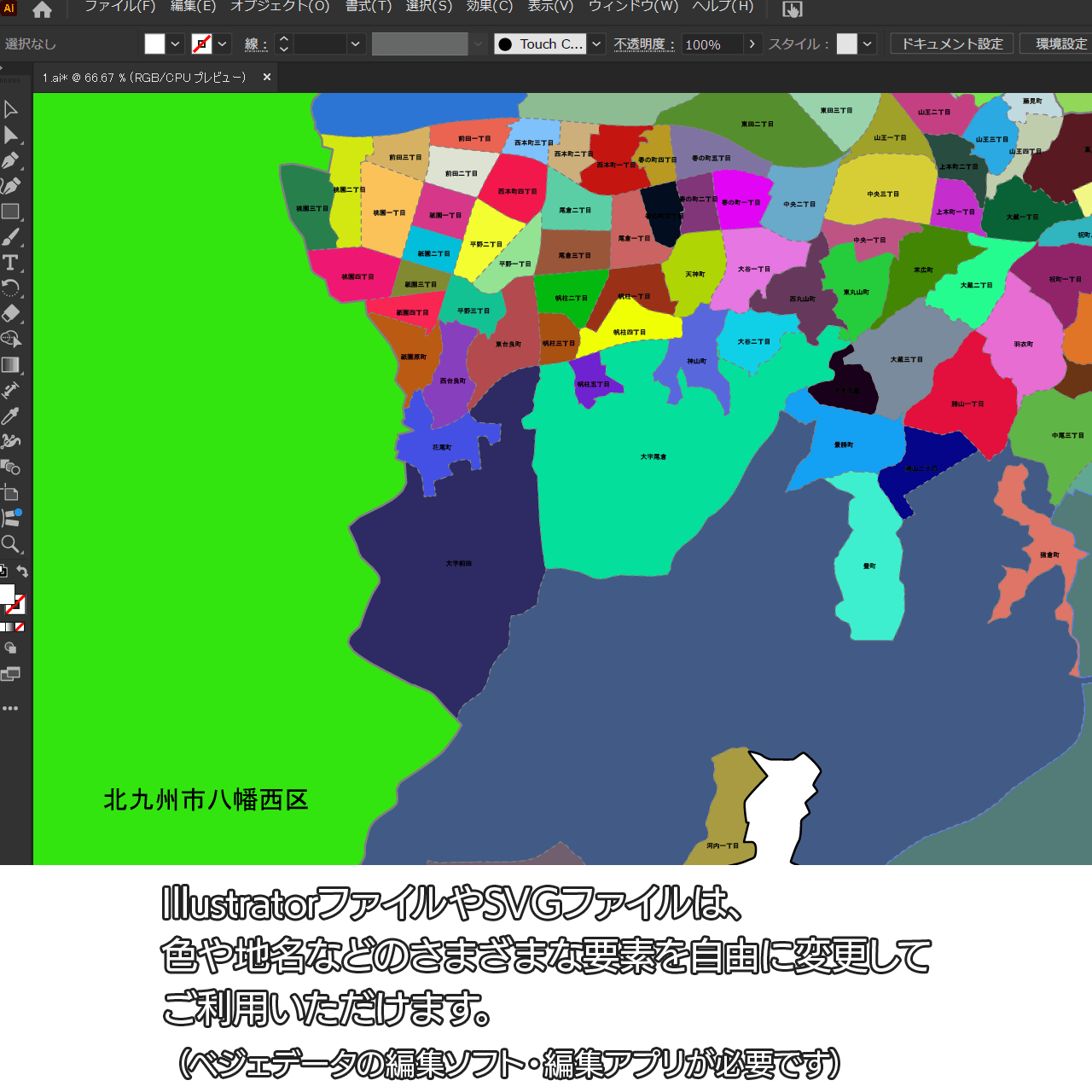Select the Pen tool
1092x1092 pixels.
[x=11, y=160]
